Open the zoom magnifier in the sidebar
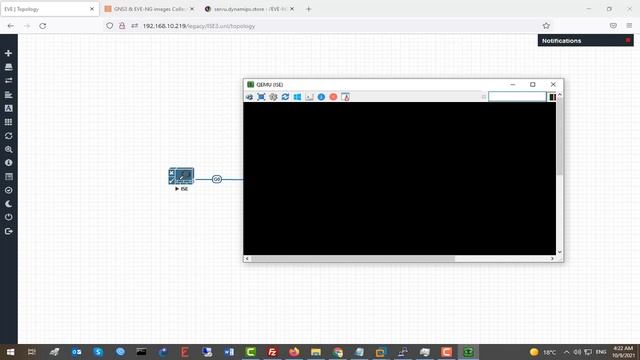 coord(8,149)
